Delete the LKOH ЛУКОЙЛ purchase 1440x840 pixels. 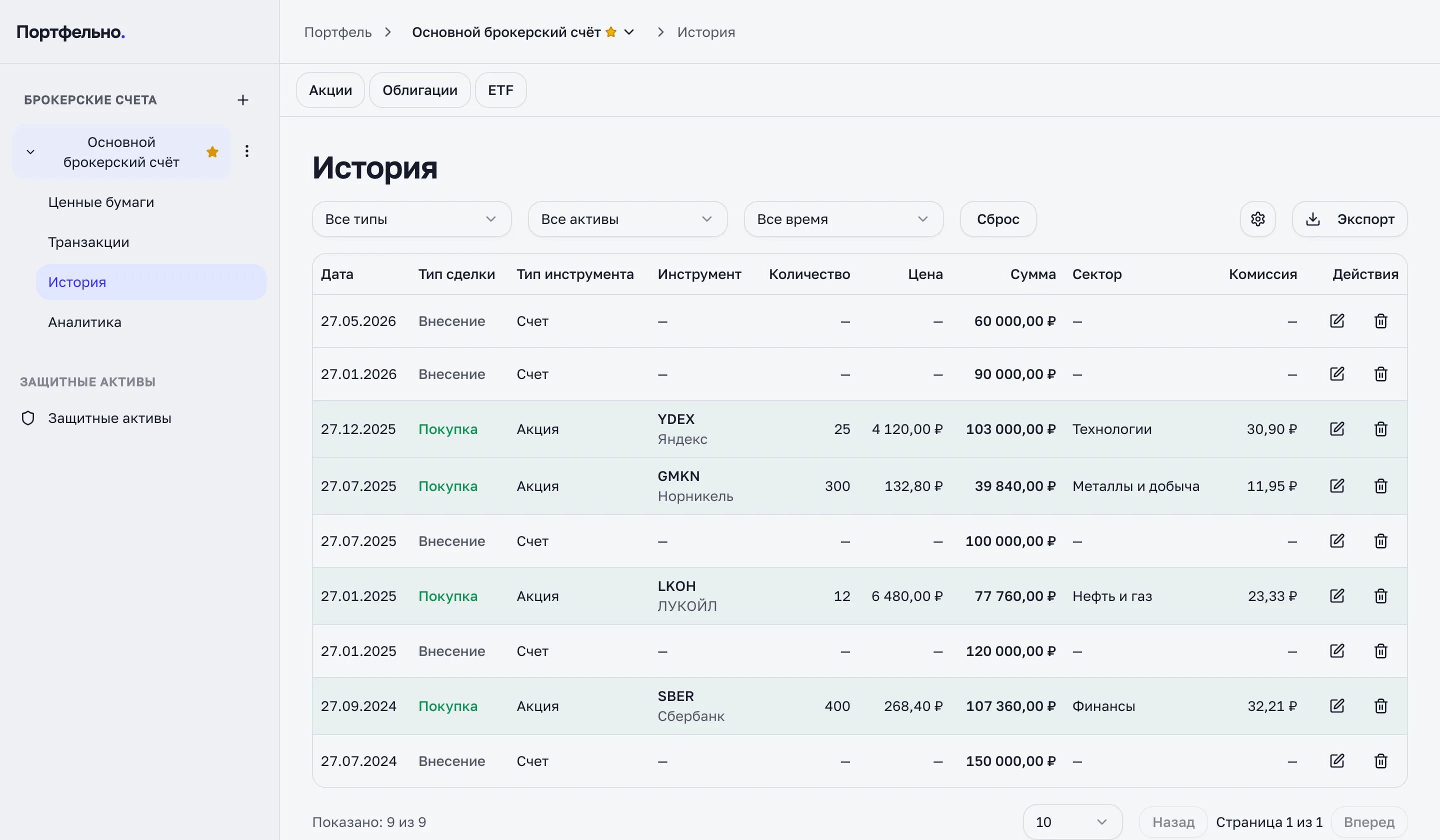[1380, 595]
